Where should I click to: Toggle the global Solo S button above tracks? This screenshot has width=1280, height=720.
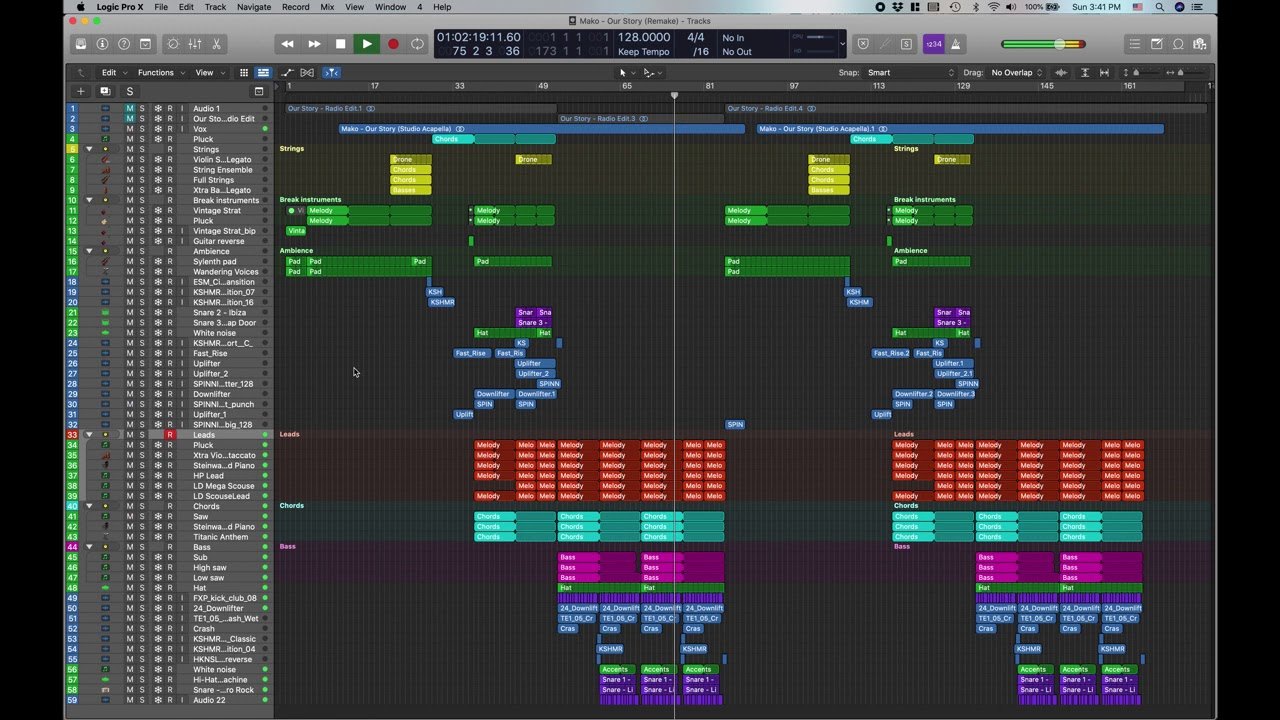point(129,91)
